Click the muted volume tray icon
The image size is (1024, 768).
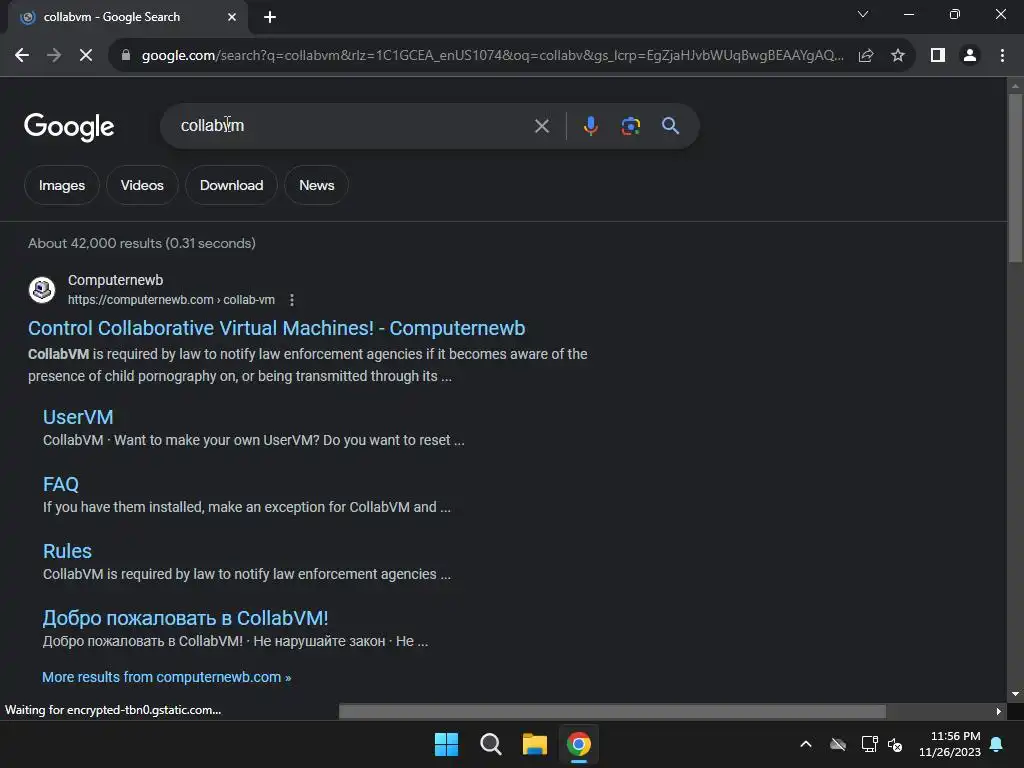point(895,744)
